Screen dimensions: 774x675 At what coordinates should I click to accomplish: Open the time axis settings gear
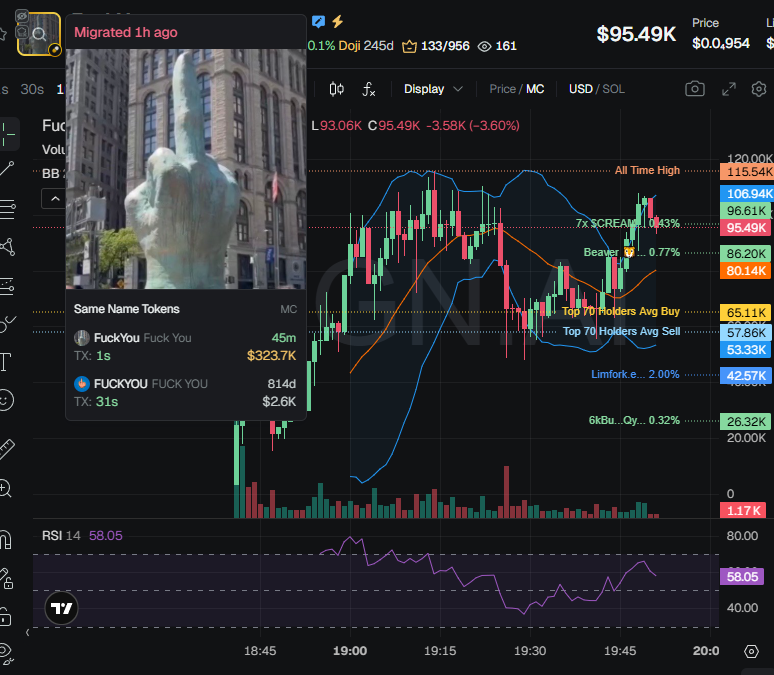[751, 651]
